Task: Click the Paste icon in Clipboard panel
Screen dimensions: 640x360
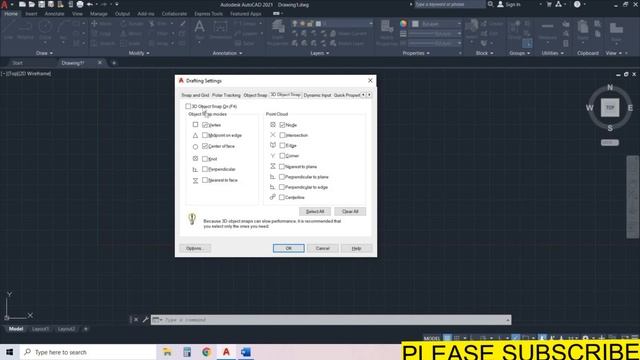Action: 583,30
